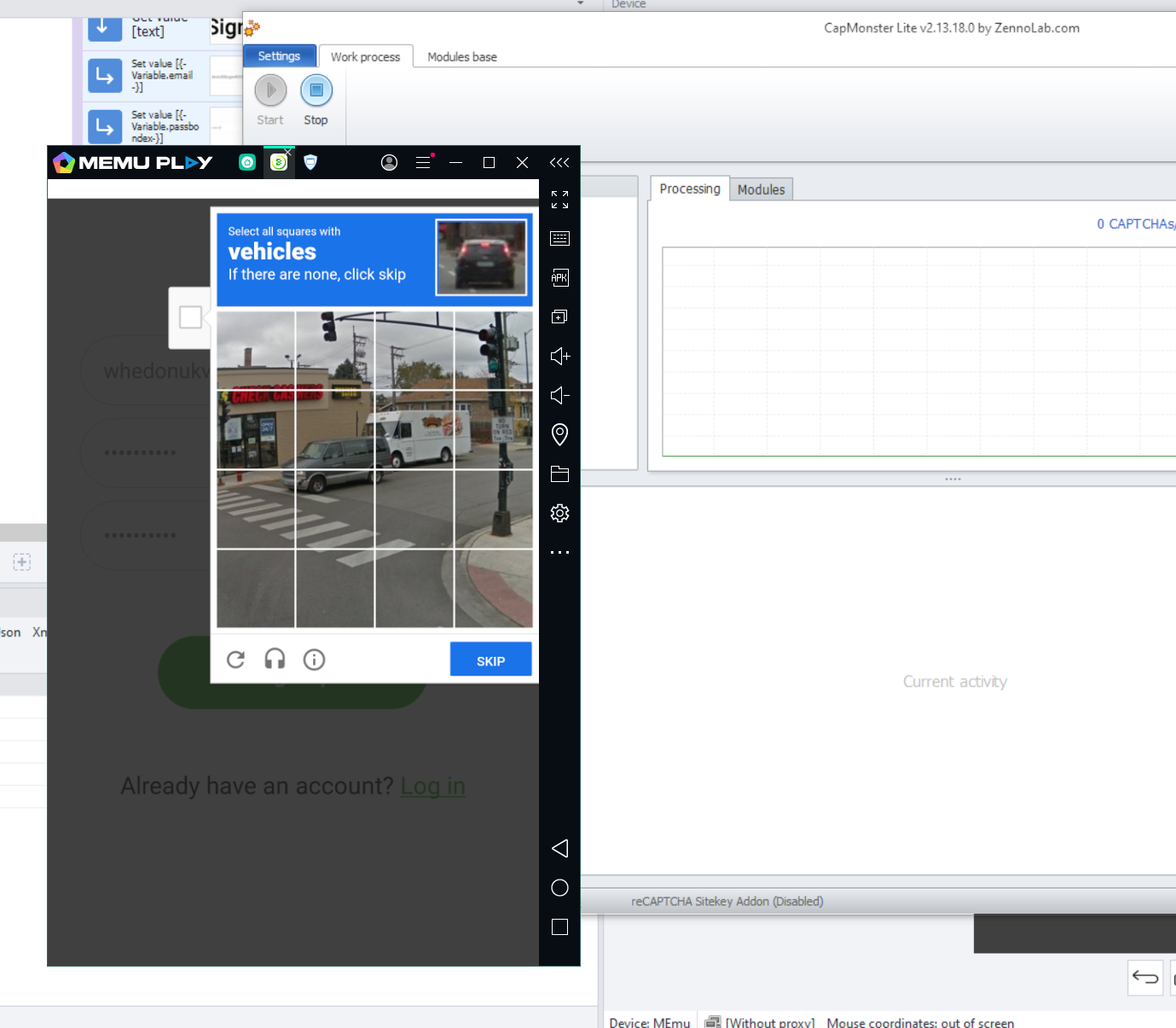Click "Mouse coordinates: out of screen" status text

[x=920, y=1022]
